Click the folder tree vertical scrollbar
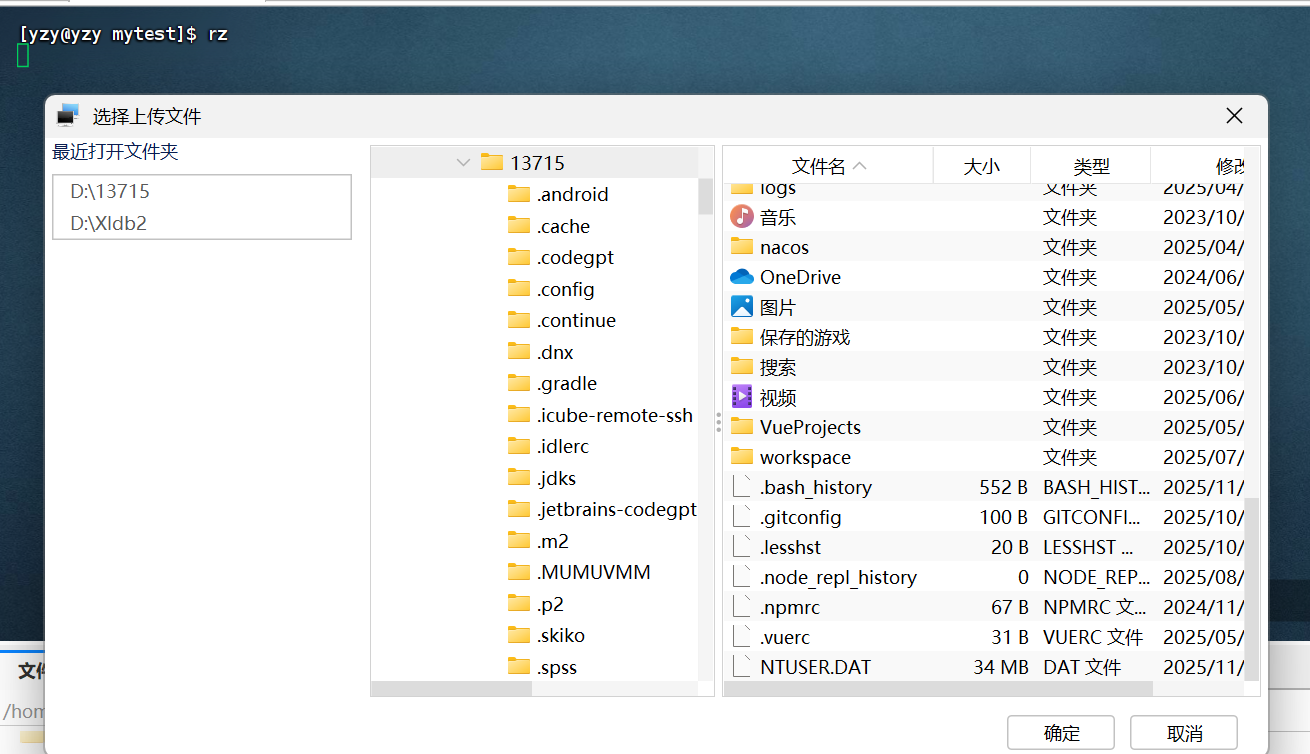1310x754 pixels. [706, 196]
